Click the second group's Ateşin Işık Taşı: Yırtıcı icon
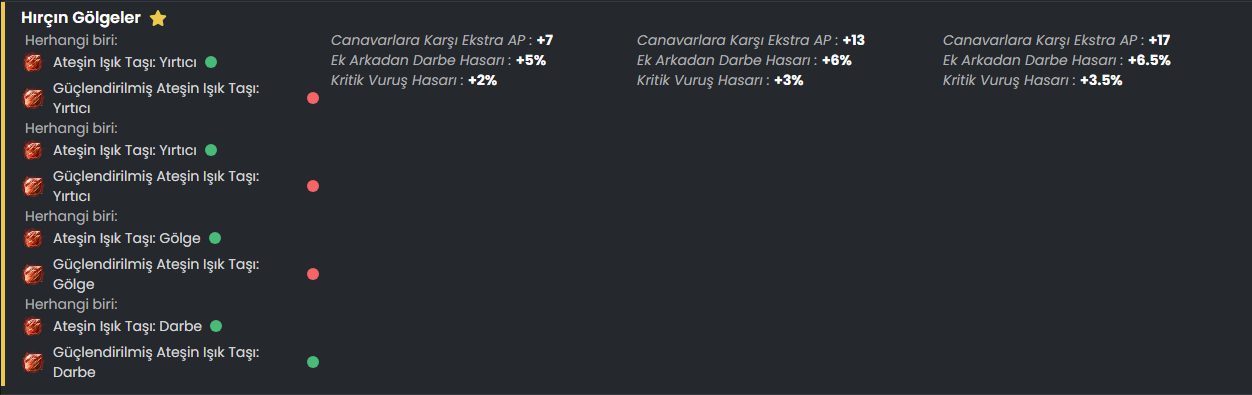1252x395 pixels. pos(34,150)
